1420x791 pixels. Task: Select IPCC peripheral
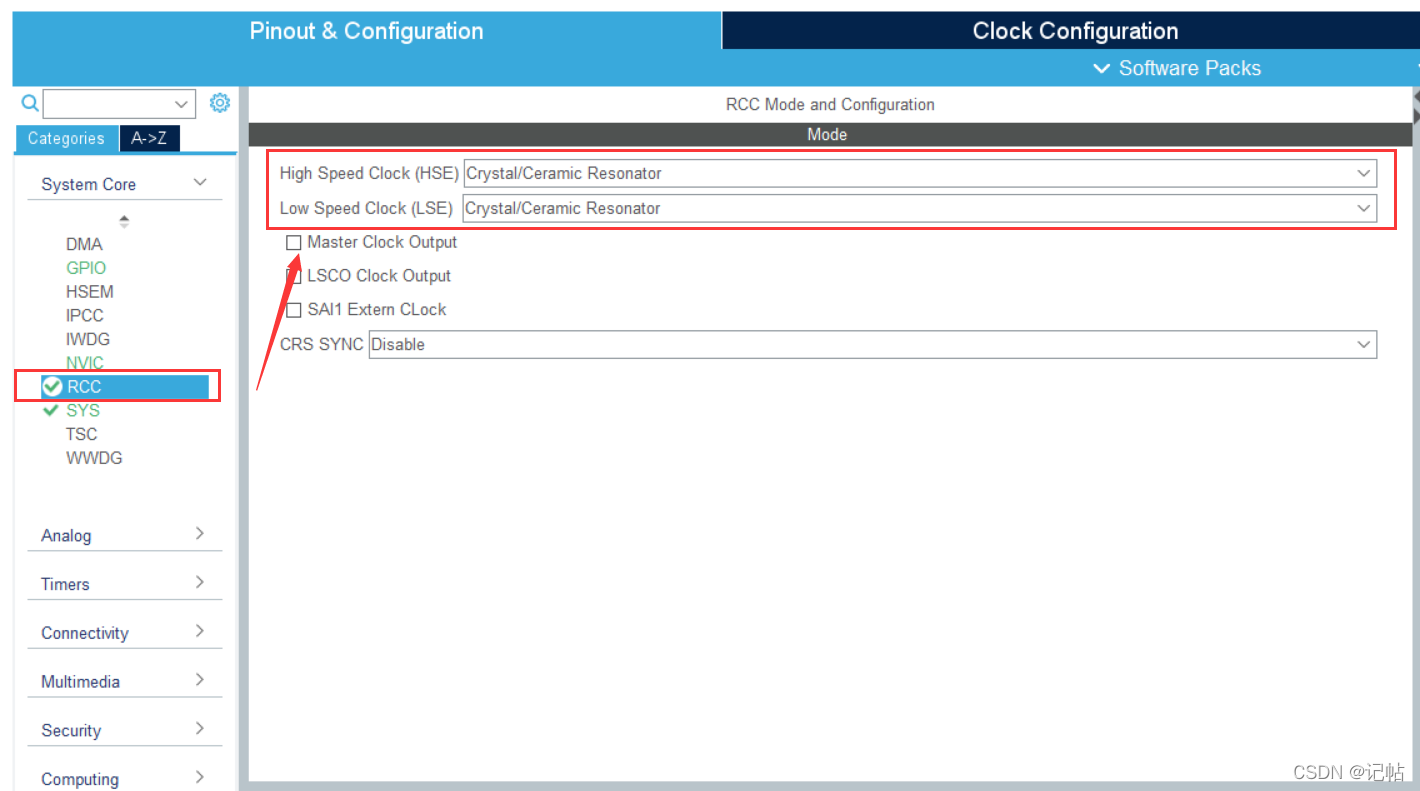[x=85, y=316]
